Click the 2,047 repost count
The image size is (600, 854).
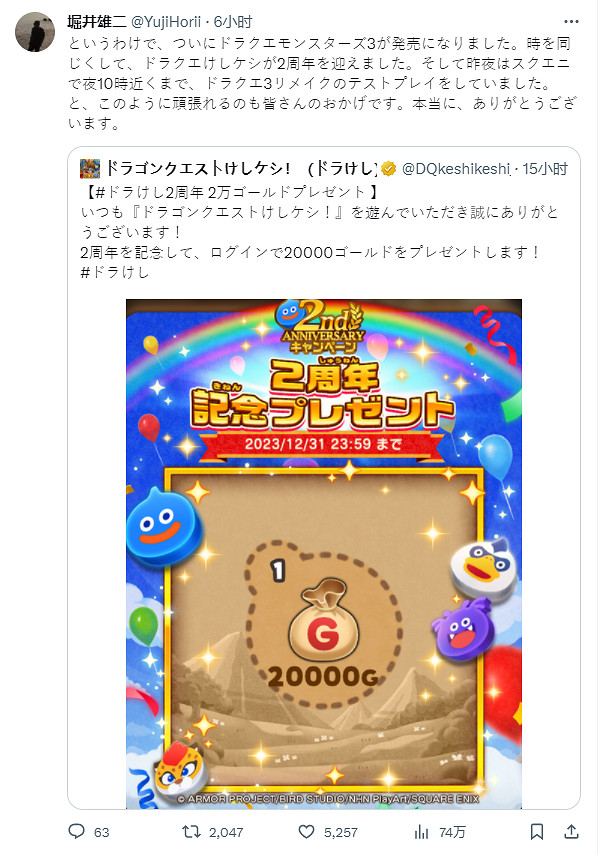click(x=226, y=832)
